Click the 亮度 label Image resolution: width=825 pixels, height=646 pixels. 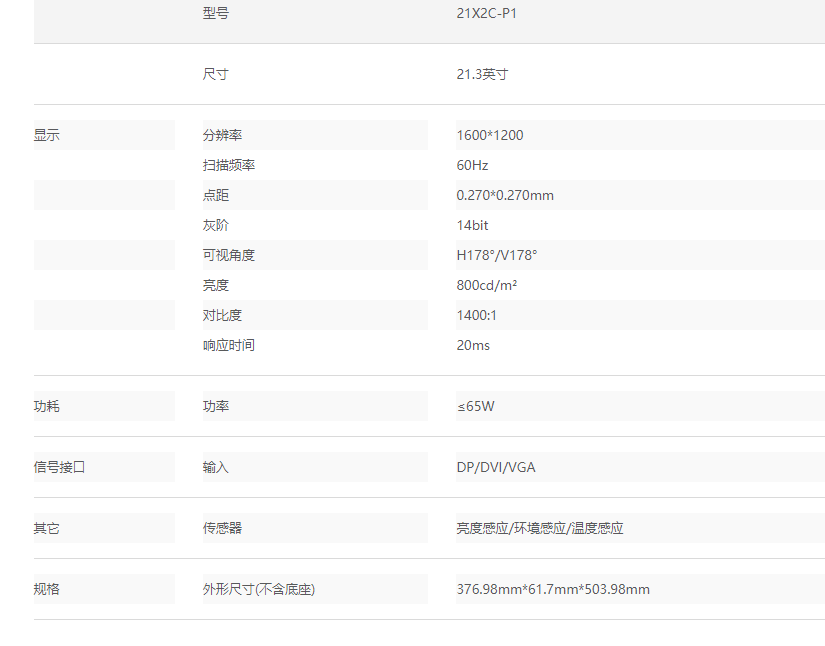tap(216, 285)
